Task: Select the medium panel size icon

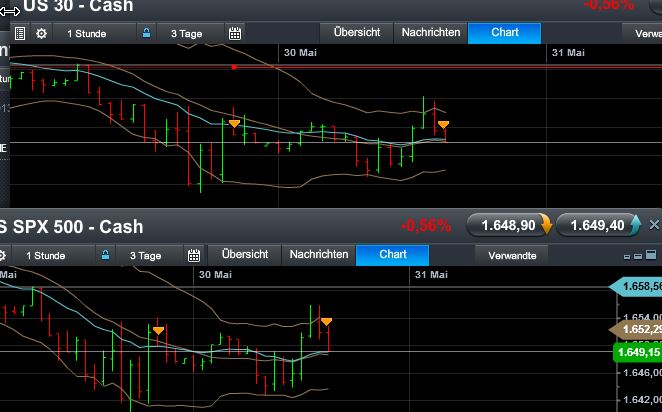Action: (638, 256)
